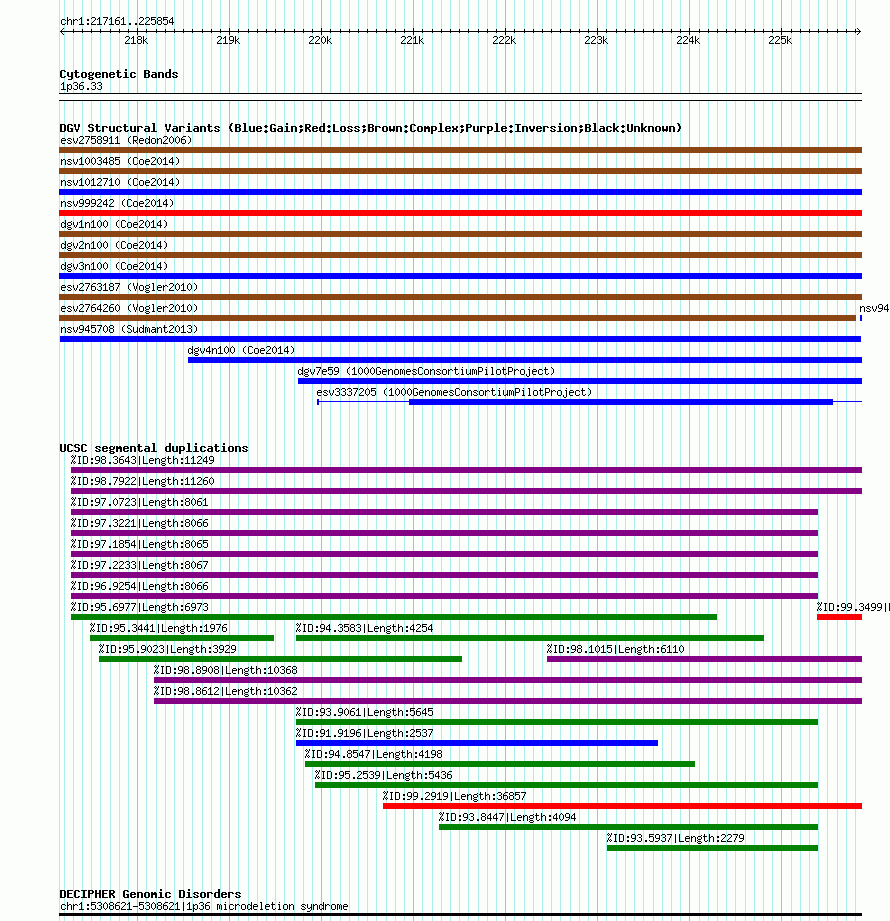
Task: Select the 1p36.33 band label
Action: coord(81,86)
